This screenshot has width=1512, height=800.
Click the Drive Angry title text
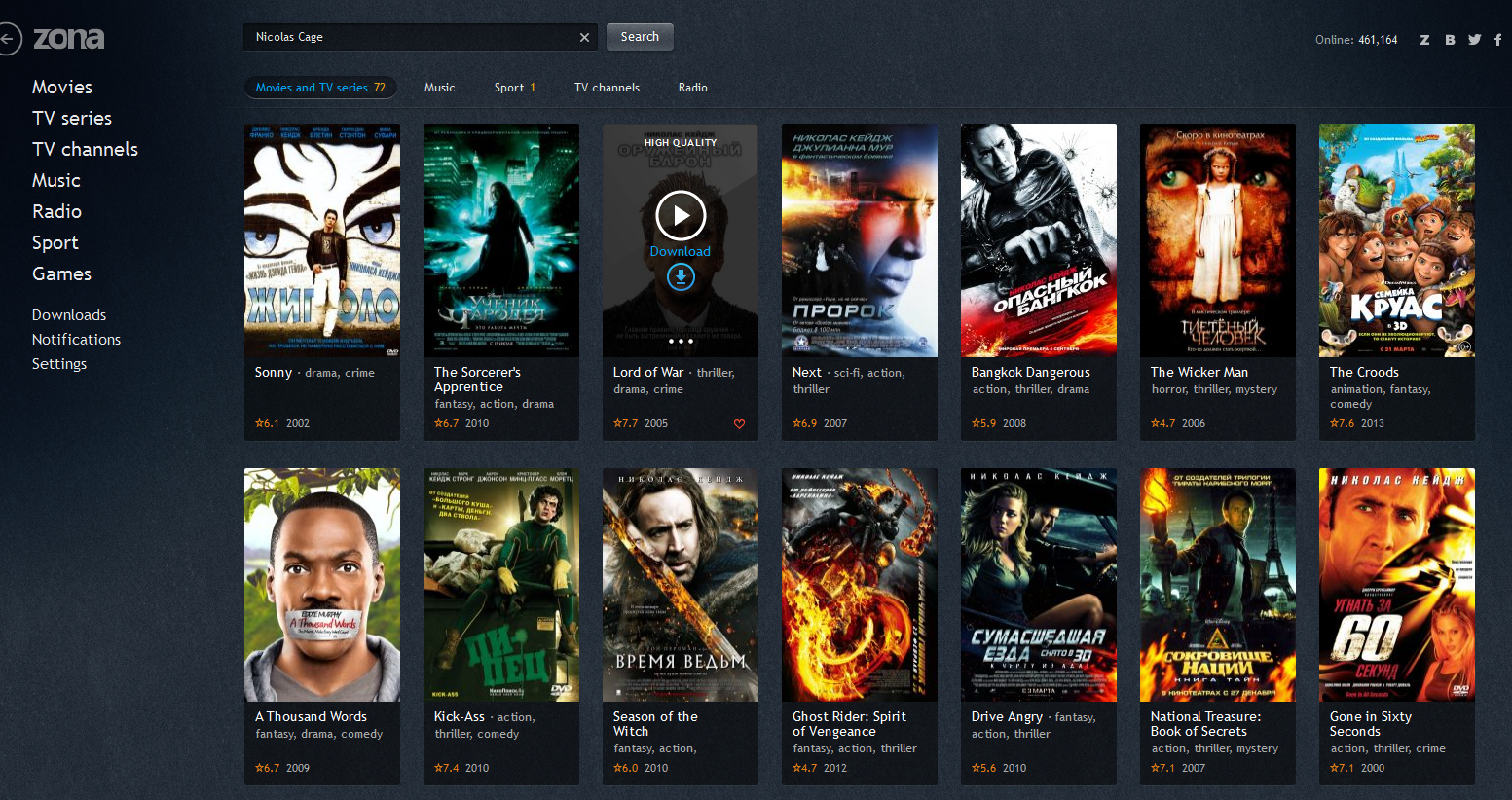1007,717
